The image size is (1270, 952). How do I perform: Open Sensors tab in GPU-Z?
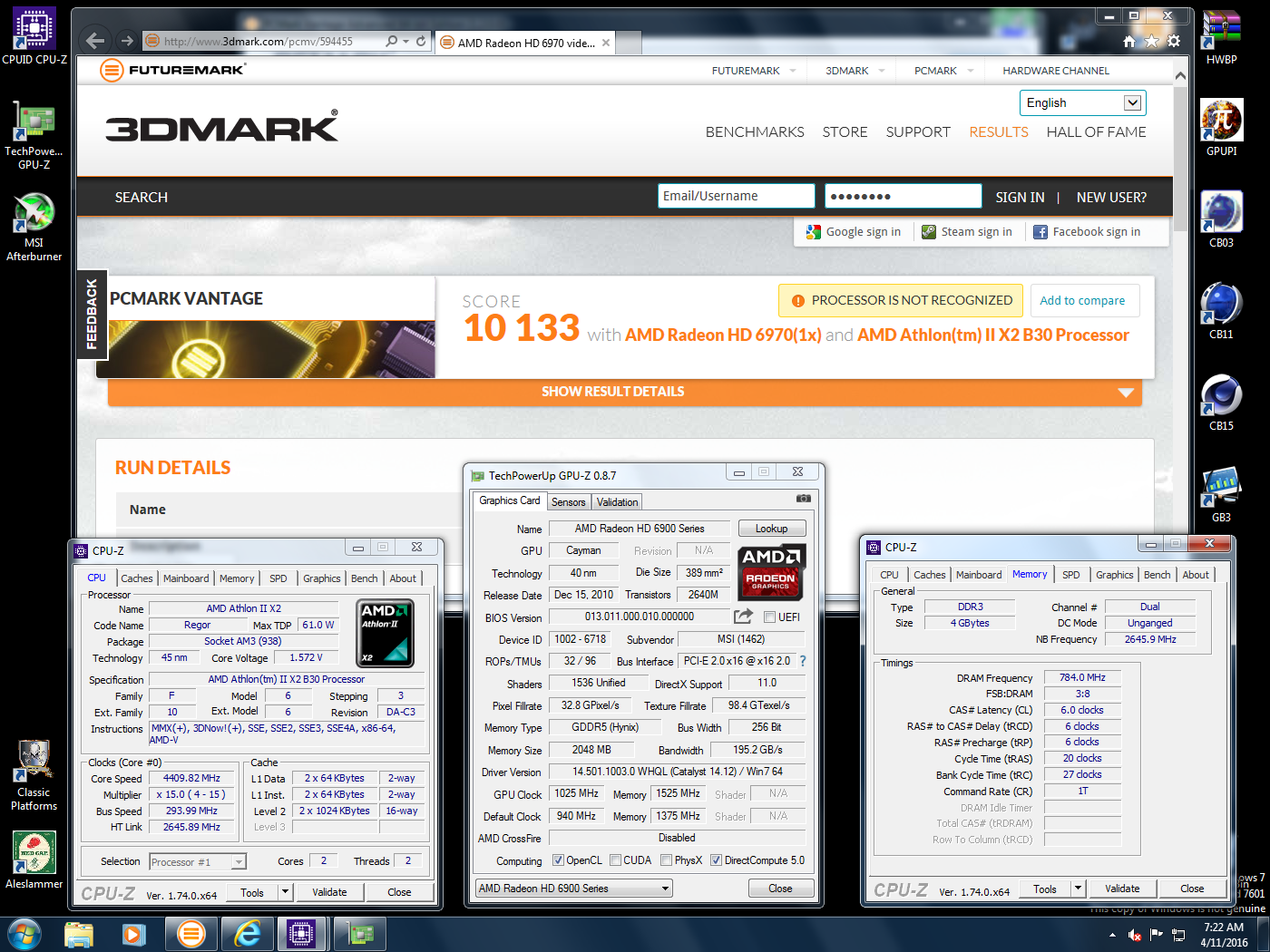click(x=569, y=502)
